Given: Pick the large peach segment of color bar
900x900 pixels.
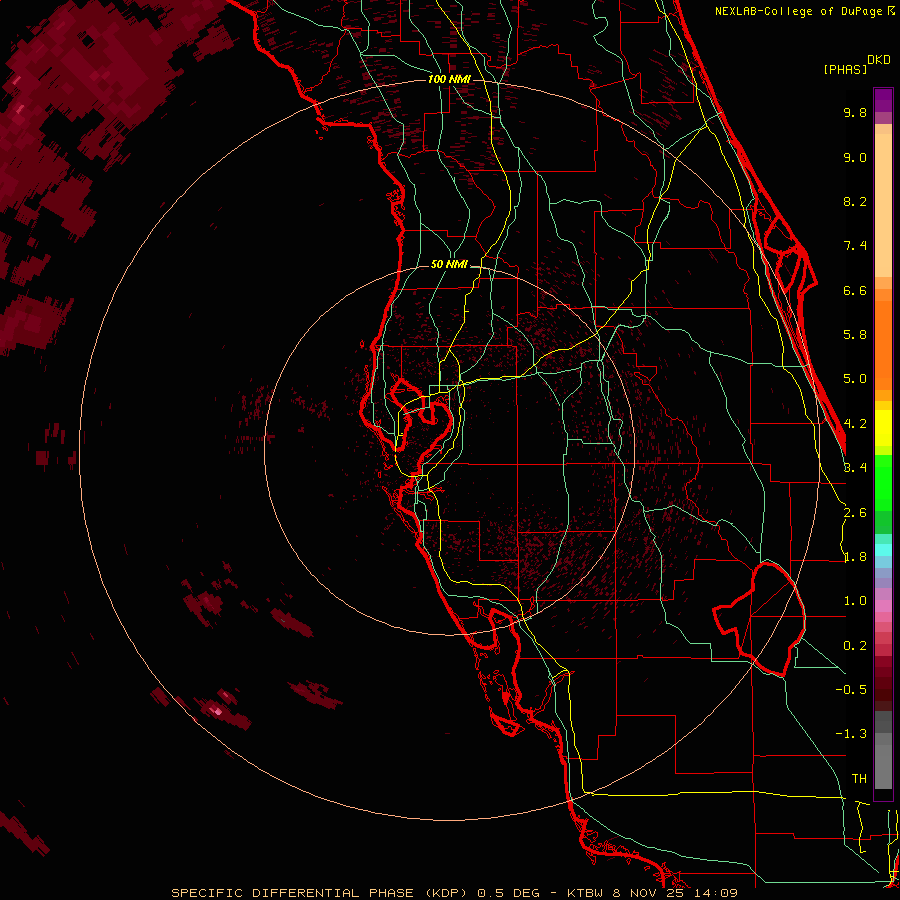Looking at the screenshot, I should coord(883,205).
